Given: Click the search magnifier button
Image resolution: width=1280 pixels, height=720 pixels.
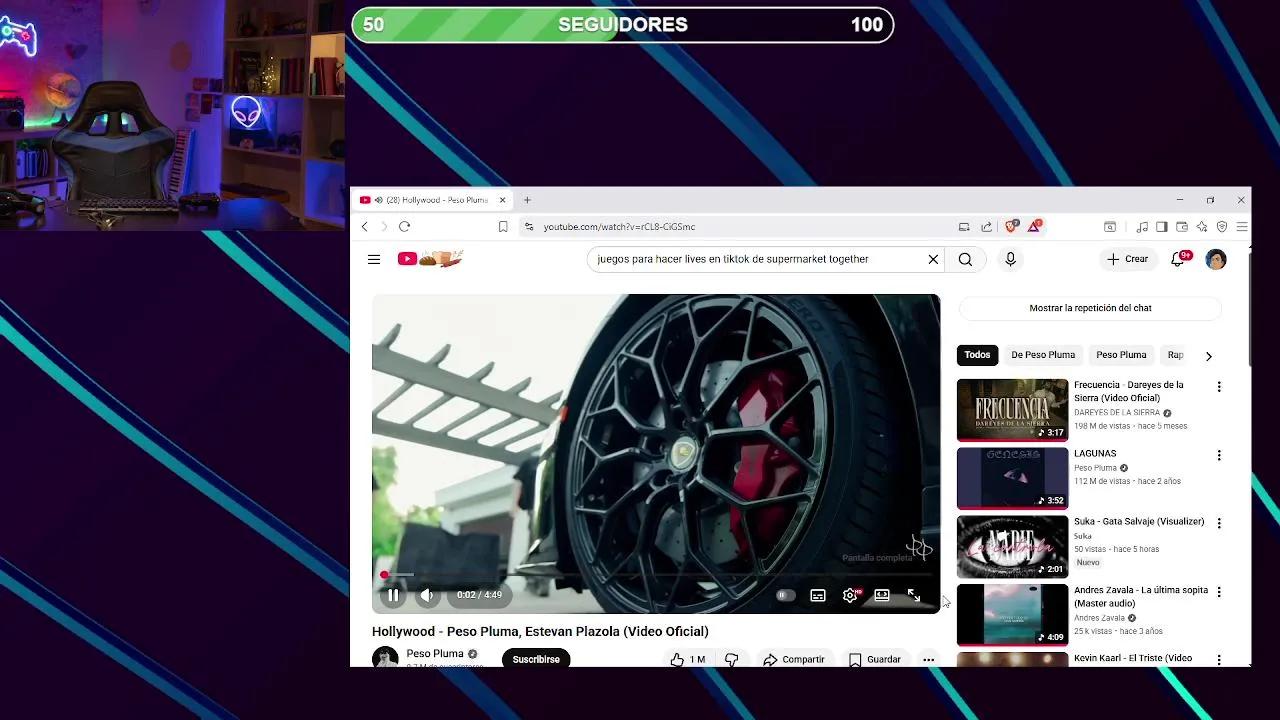Looking at the screenshot, I should click(x=965, y=259).
